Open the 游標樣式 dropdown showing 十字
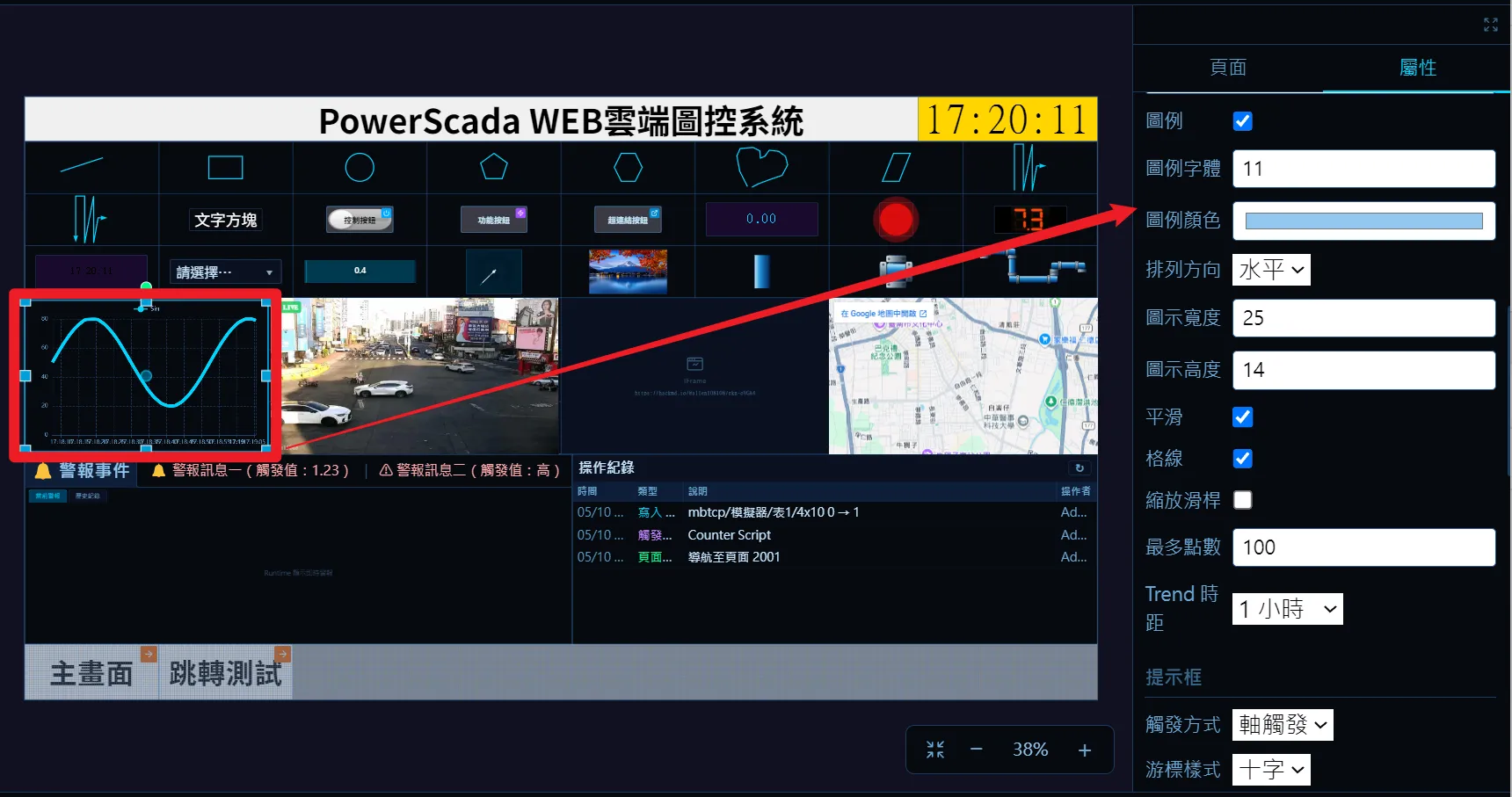Screen dimensions: 1512x797 pos(1271,770)
